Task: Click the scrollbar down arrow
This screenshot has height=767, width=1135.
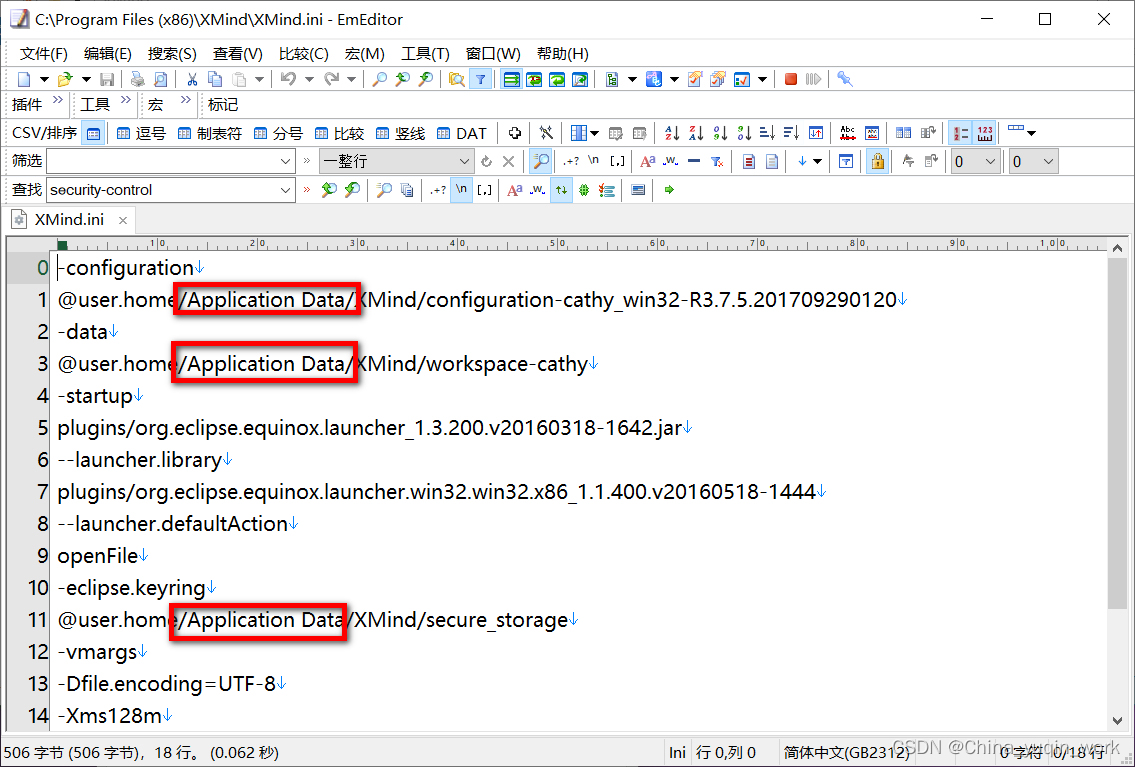Action: coord(1117,720)
